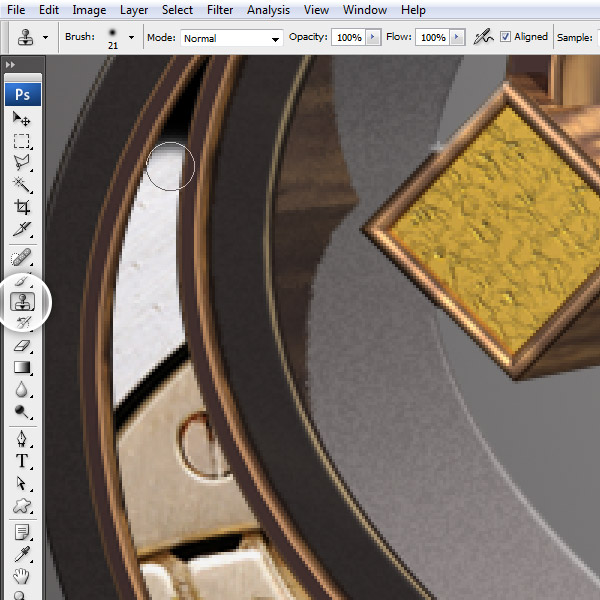Select the Gradient tool
600x600 pixels.
tap(22, 367)
